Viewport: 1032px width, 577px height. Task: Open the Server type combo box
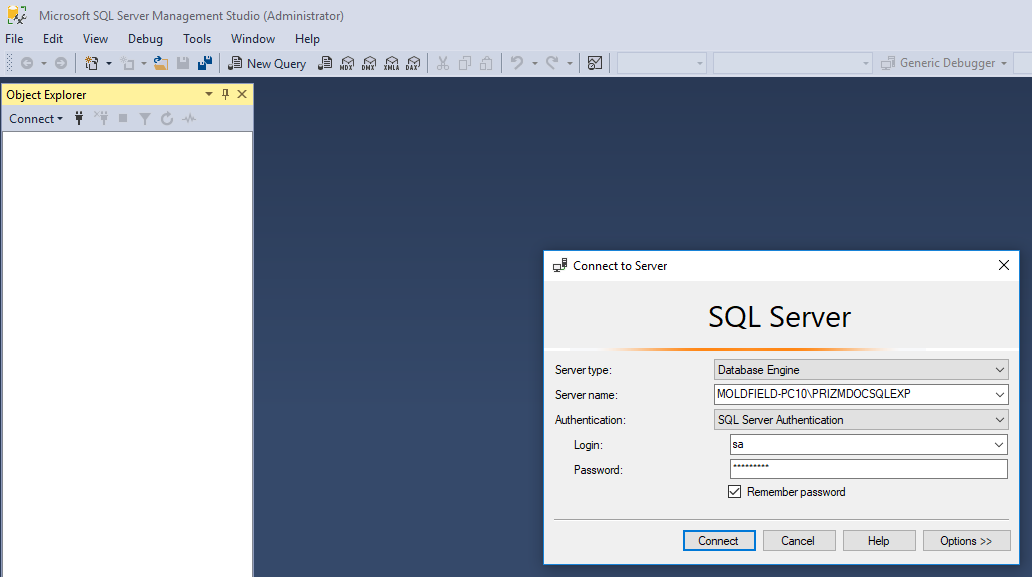point(861,370)
